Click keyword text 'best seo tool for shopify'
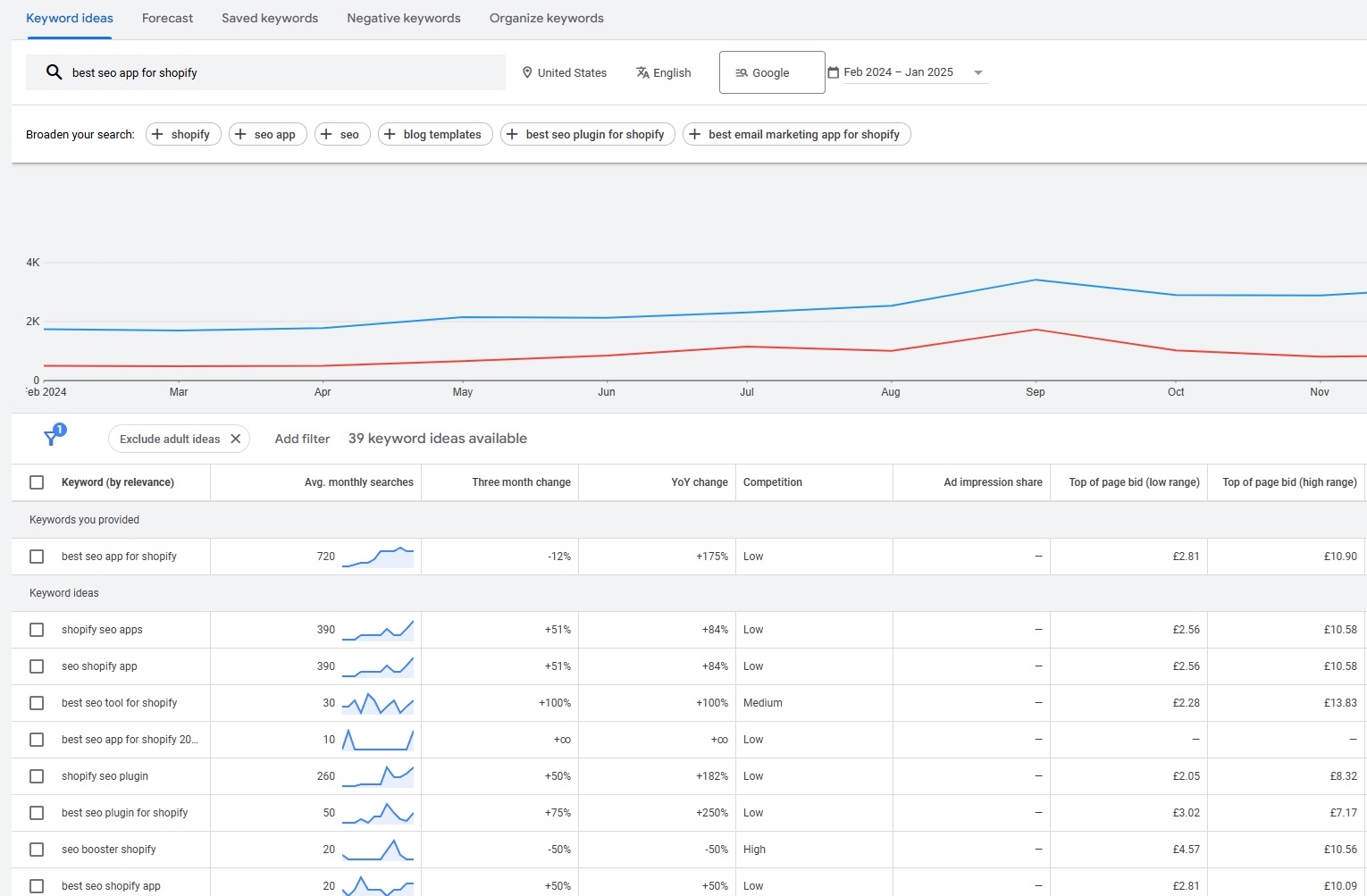The image size is (1367, 896). coord(120,703)
